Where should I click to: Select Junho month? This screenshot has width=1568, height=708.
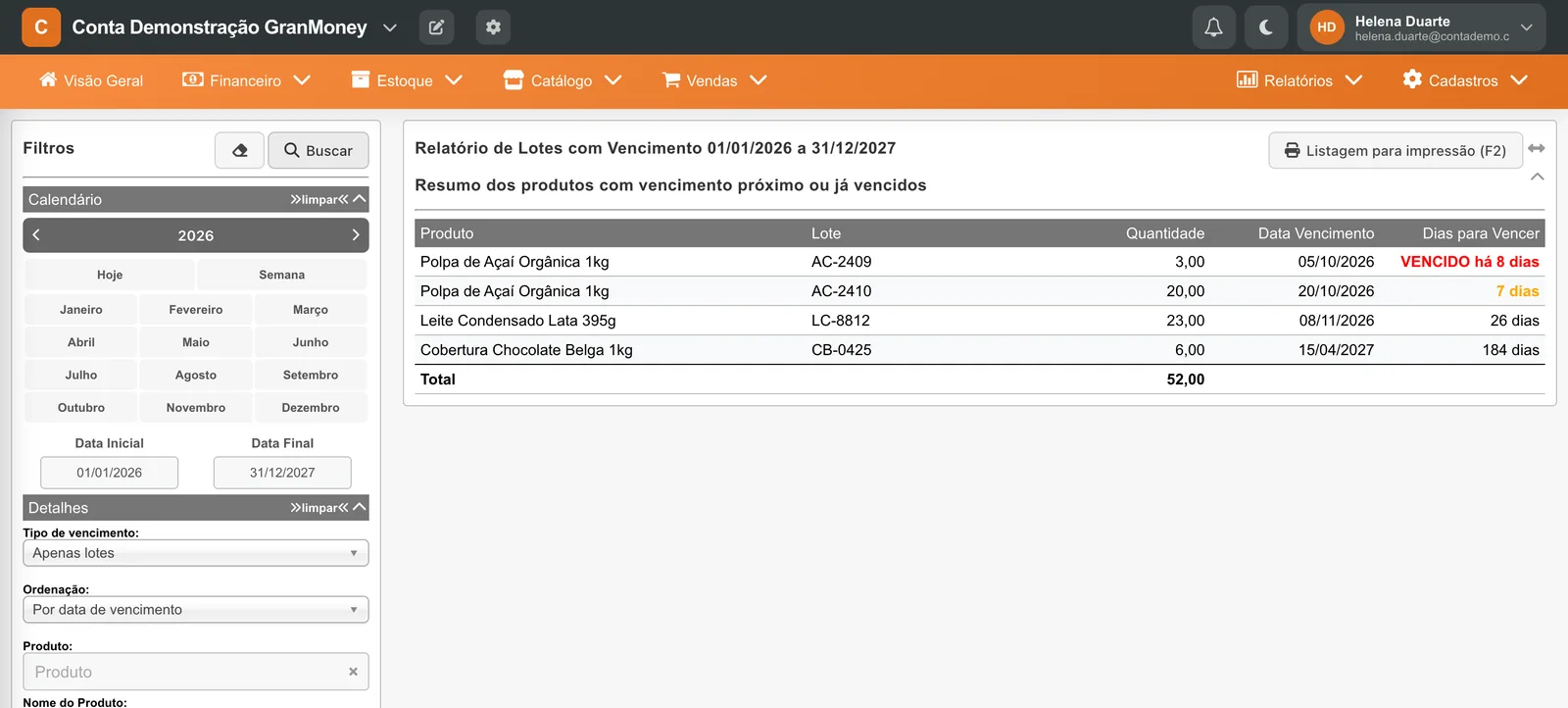click(x=311, y=342)
